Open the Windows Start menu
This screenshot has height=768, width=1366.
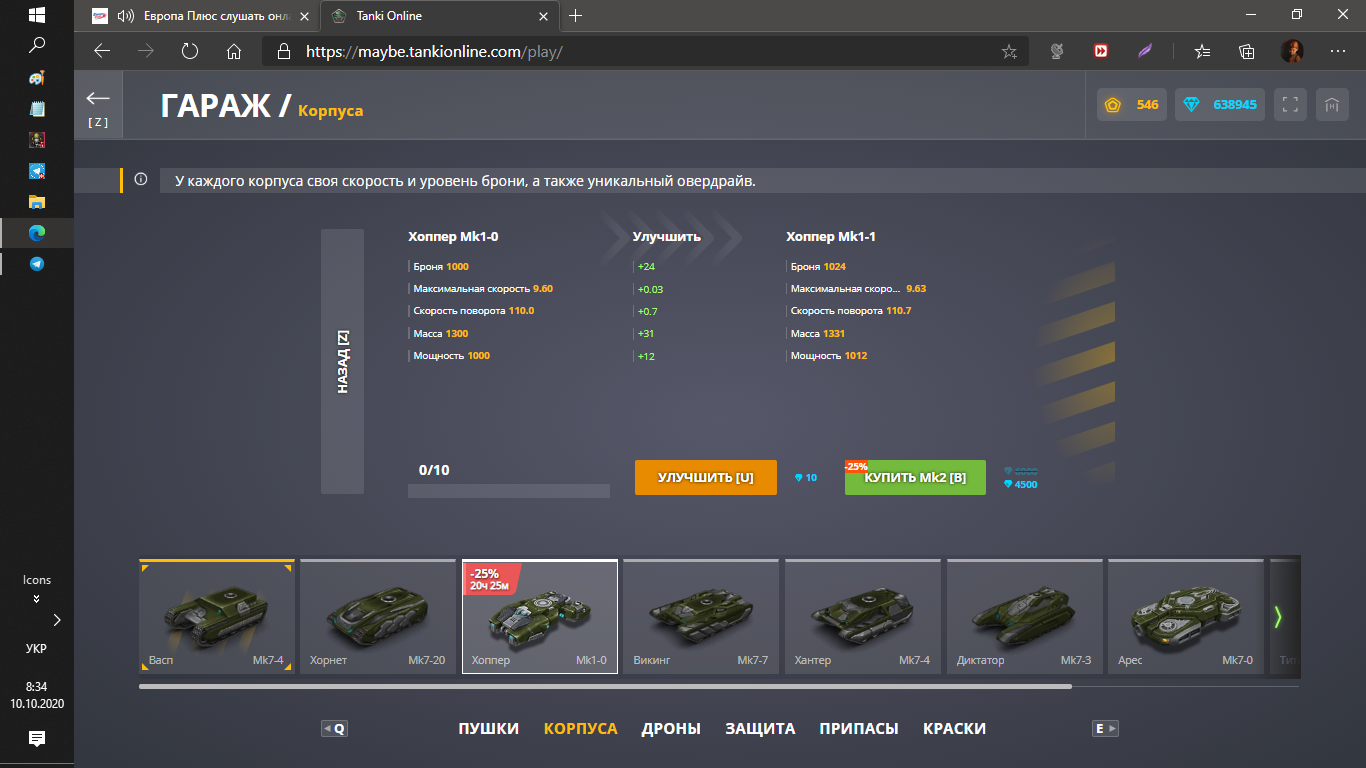point(37,15)
